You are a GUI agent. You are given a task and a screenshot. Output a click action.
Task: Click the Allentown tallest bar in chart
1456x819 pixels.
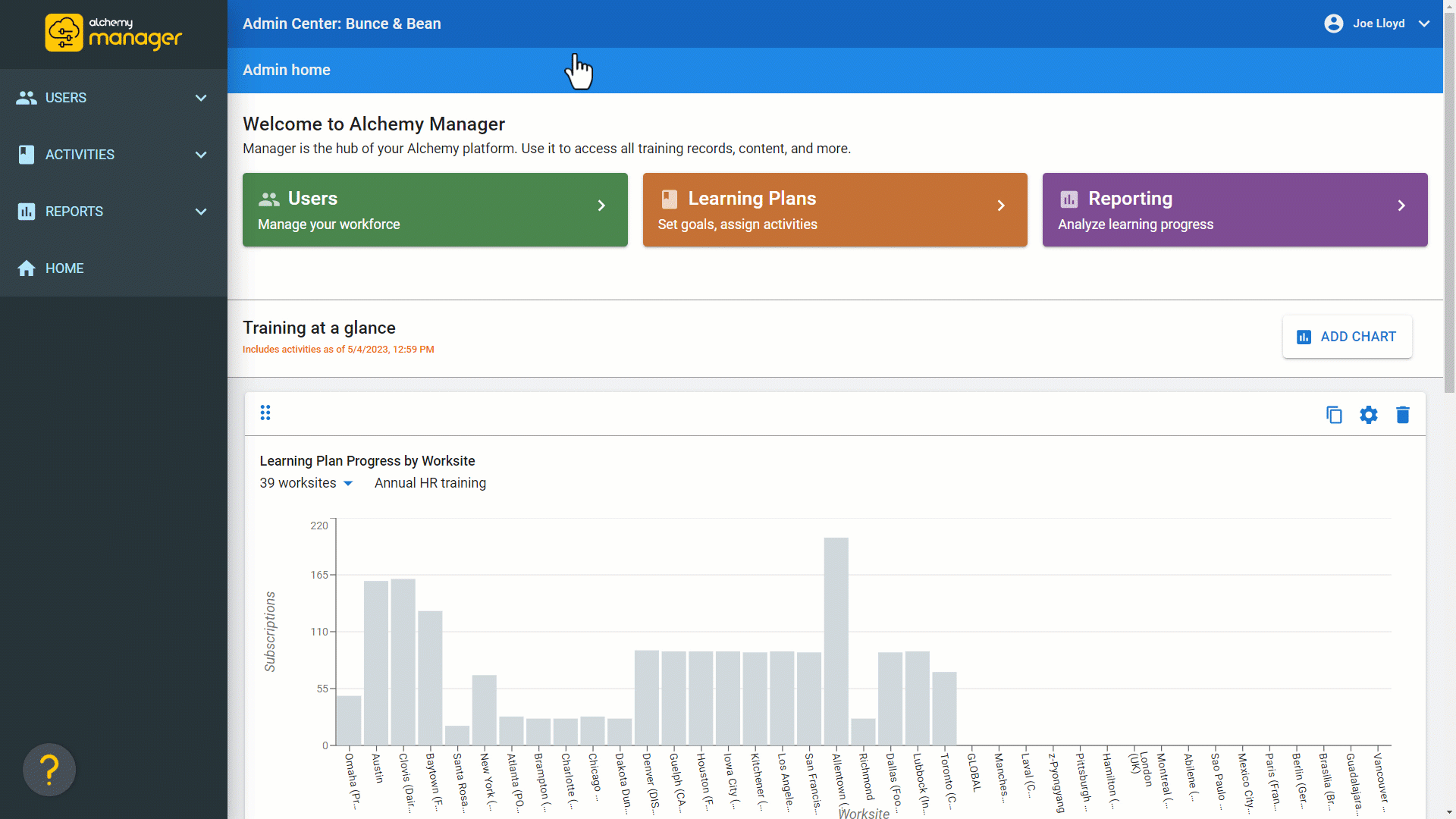(x=836, y=641)
